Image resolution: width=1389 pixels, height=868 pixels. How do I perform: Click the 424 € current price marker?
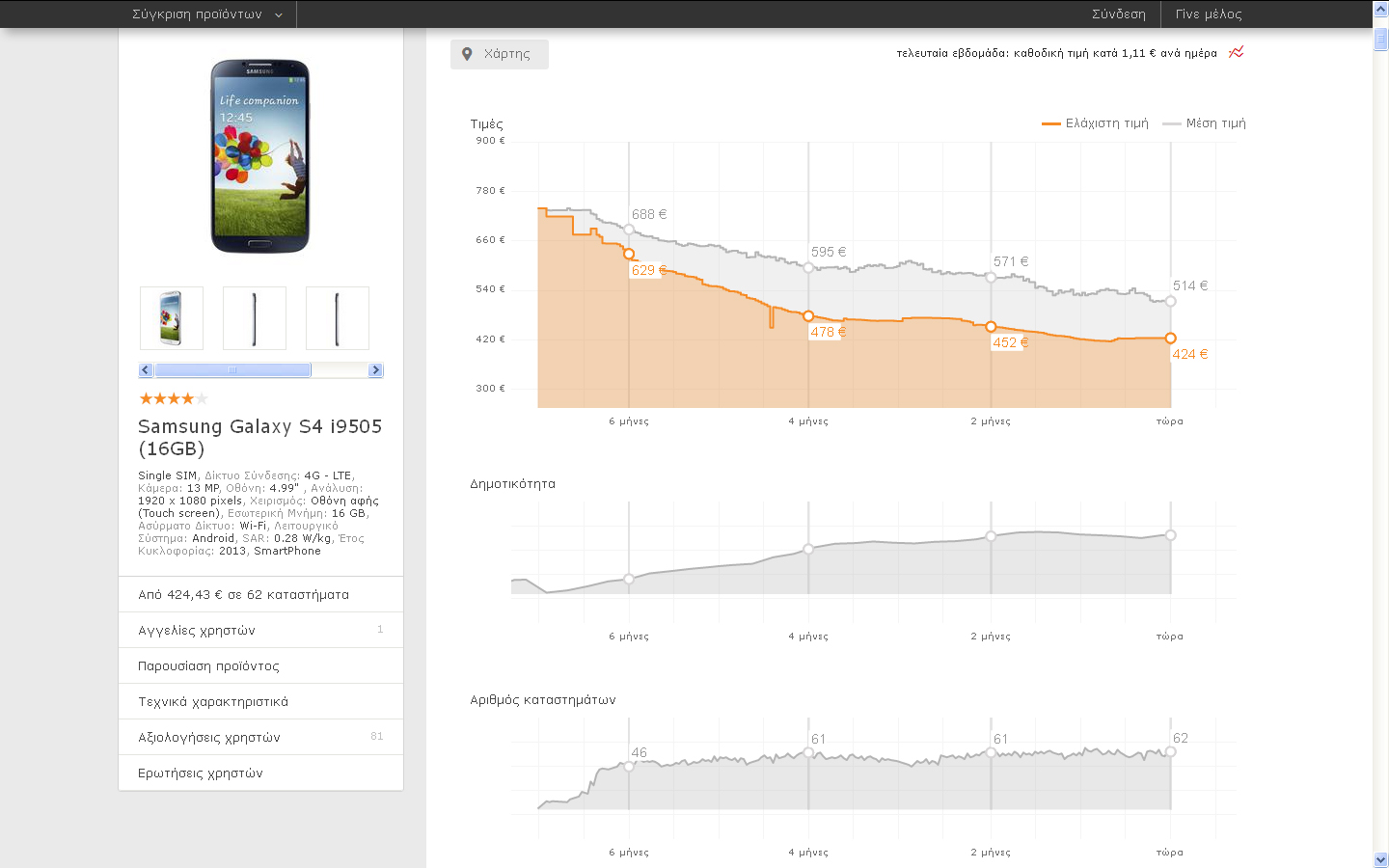click(1170, 339)
